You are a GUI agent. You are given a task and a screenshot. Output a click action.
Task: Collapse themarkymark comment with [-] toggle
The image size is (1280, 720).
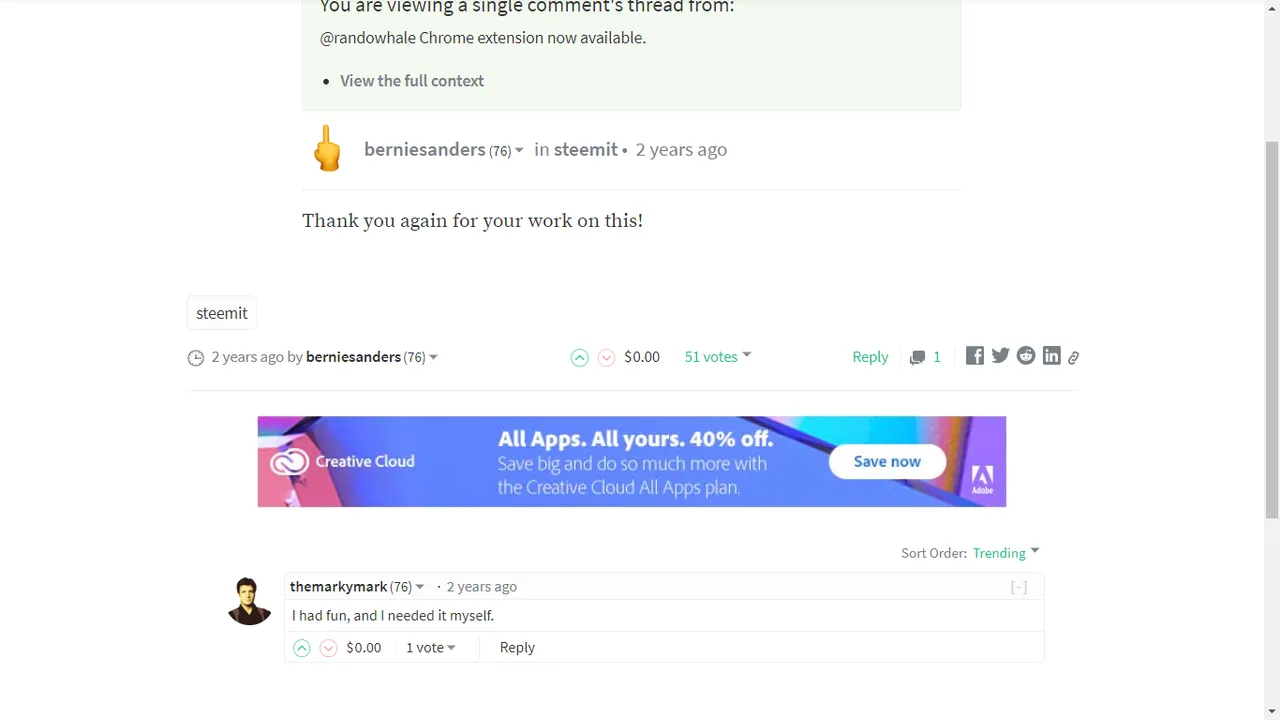click(x=1019, y=587)
